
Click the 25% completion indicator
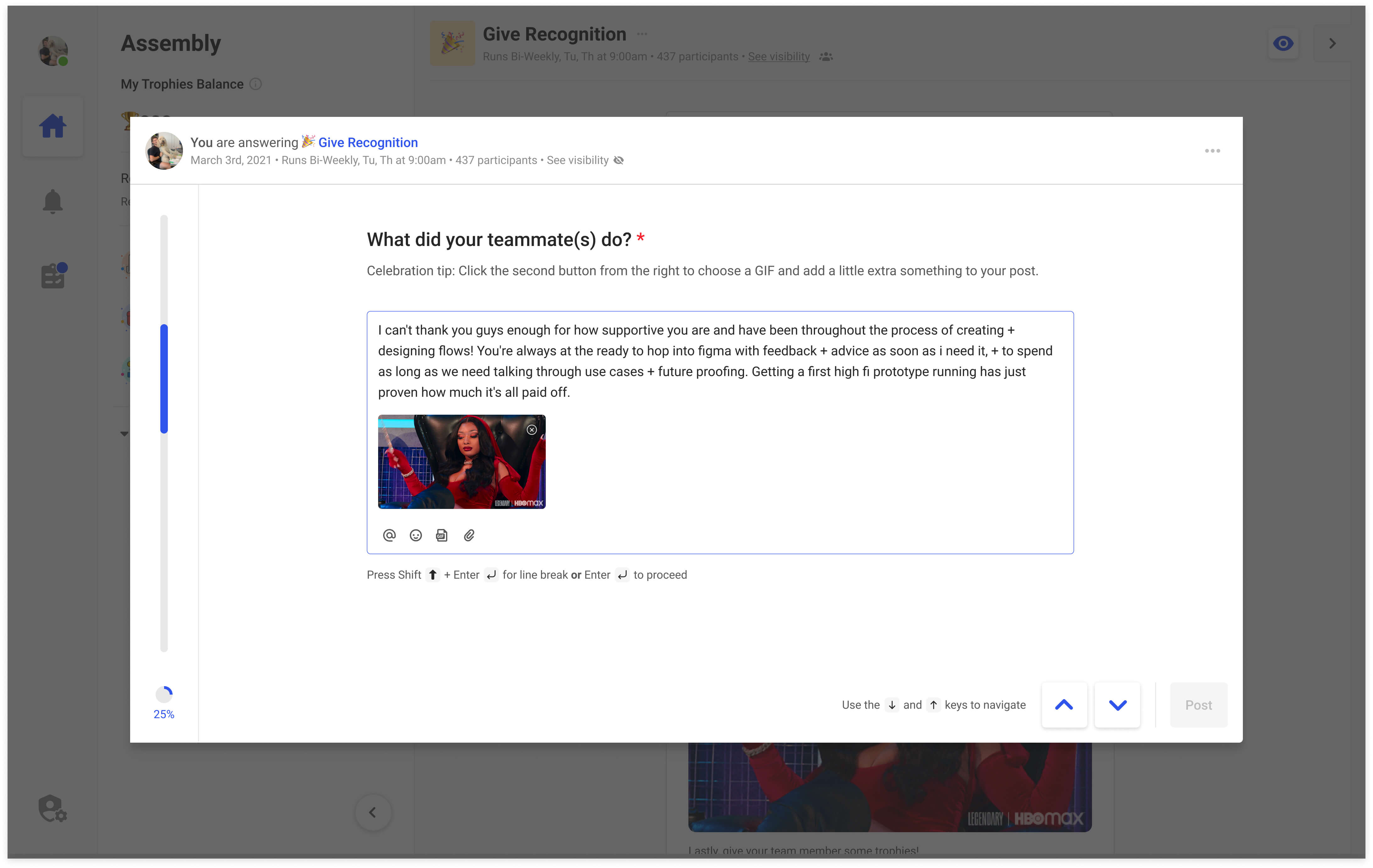[164, 703]
